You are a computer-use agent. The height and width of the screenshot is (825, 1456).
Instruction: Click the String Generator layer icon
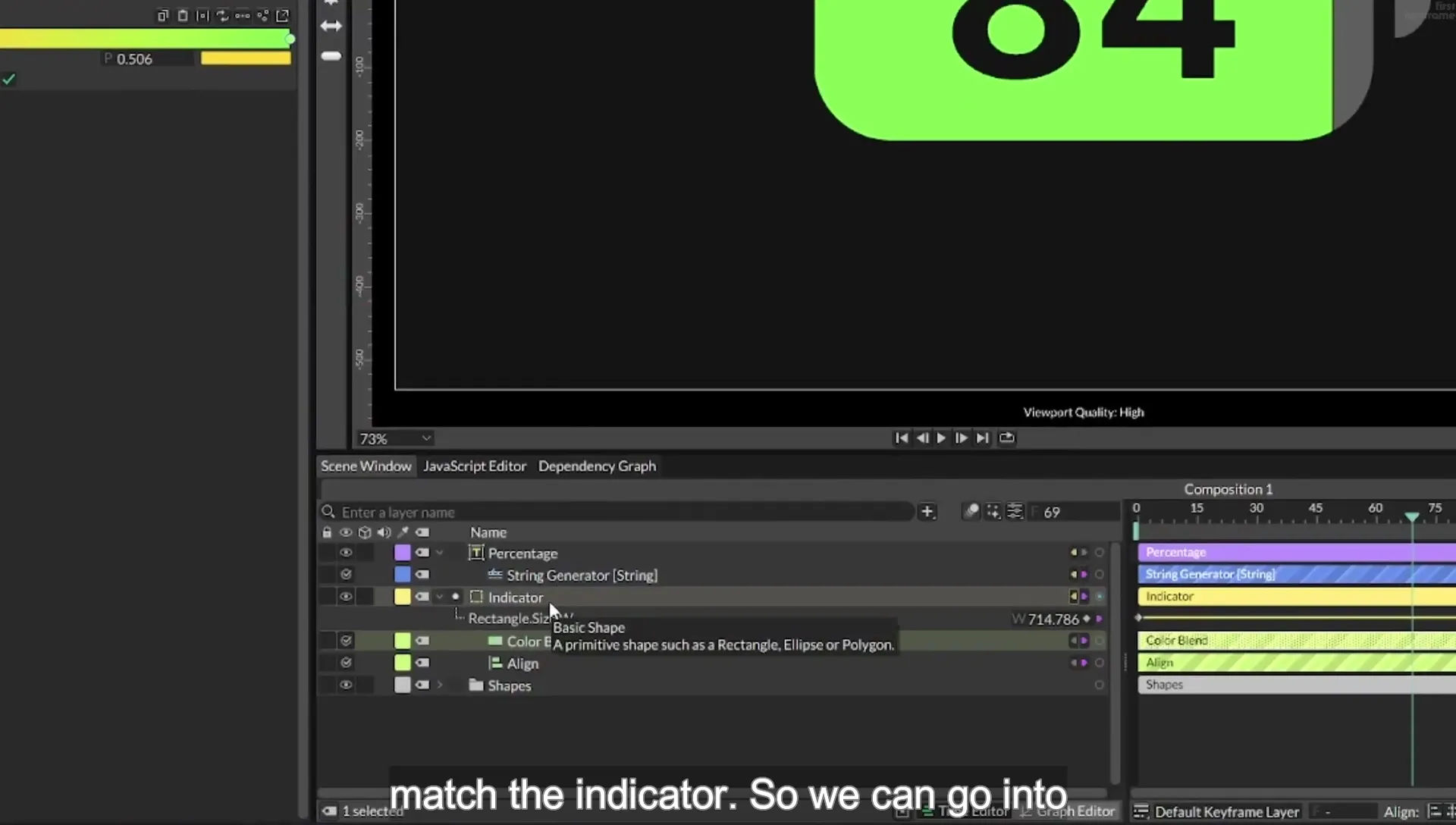pyautogui.click(x=495, y=575)
